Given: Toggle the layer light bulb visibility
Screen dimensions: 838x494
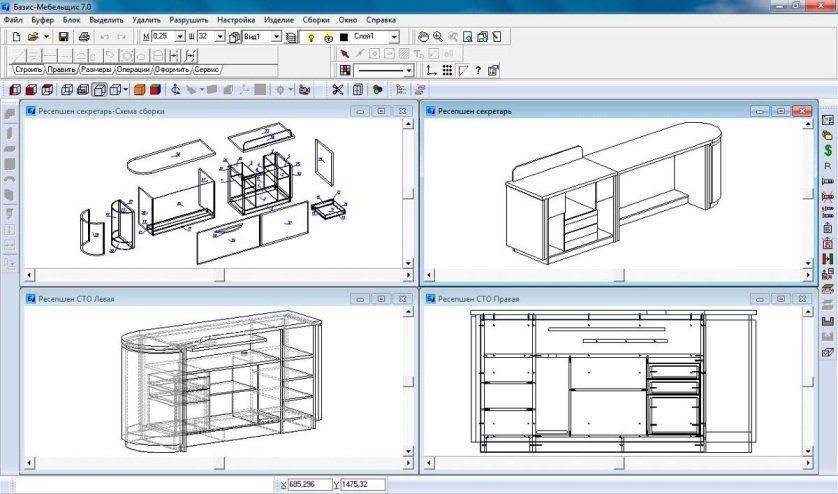Looking at the screenshot, I should tap(311, 36).
